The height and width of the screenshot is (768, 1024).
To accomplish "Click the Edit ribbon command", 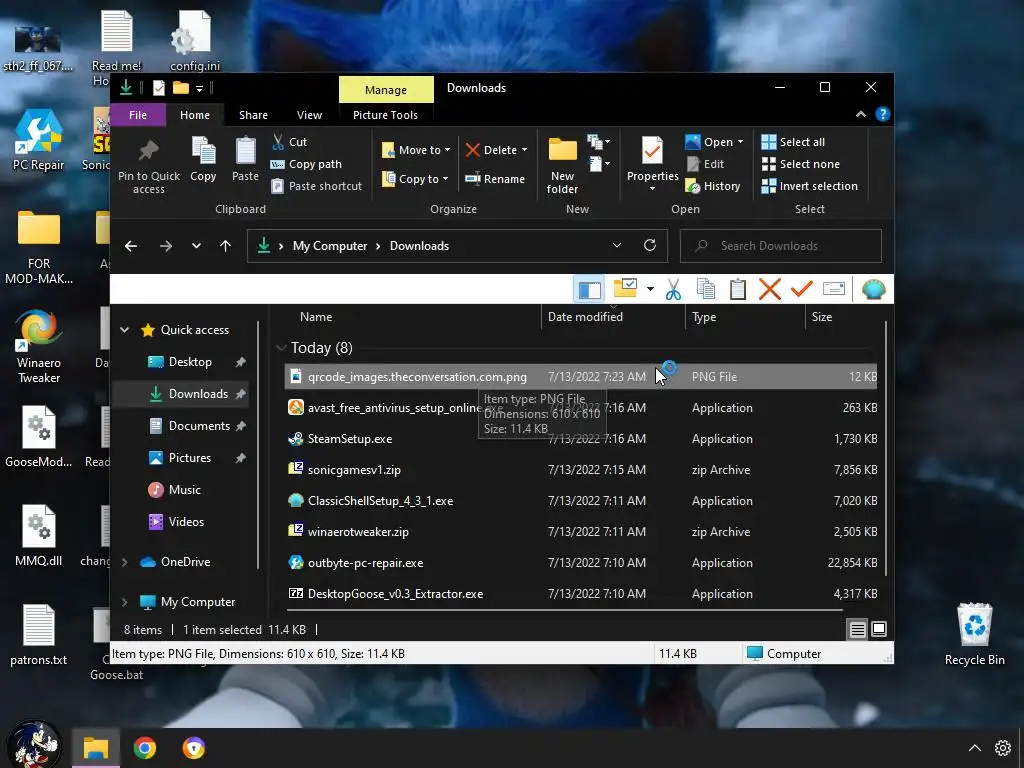I will point(705,164).
